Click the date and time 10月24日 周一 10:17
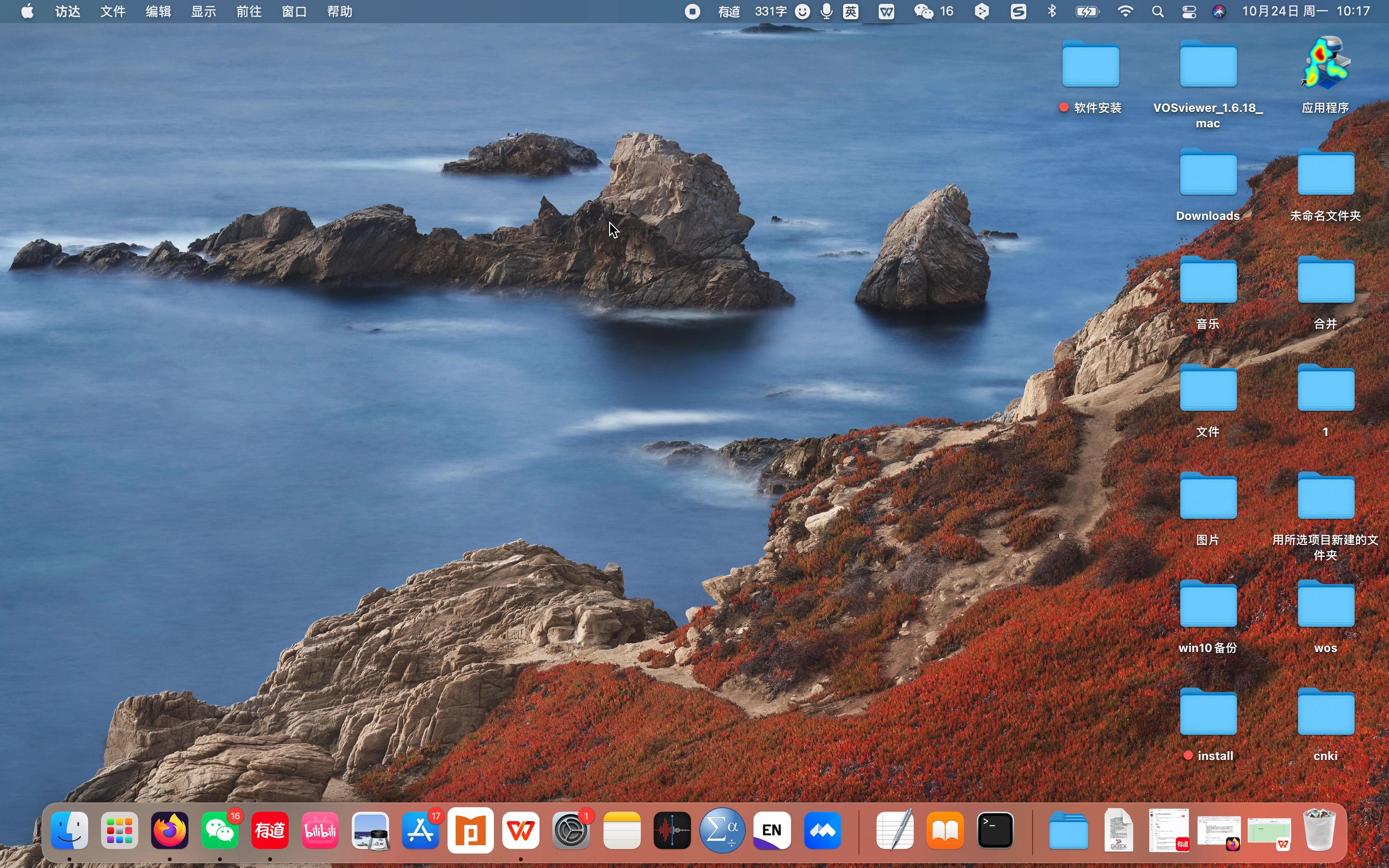This screenshot has width=1389, height=868. (1306, 12)
